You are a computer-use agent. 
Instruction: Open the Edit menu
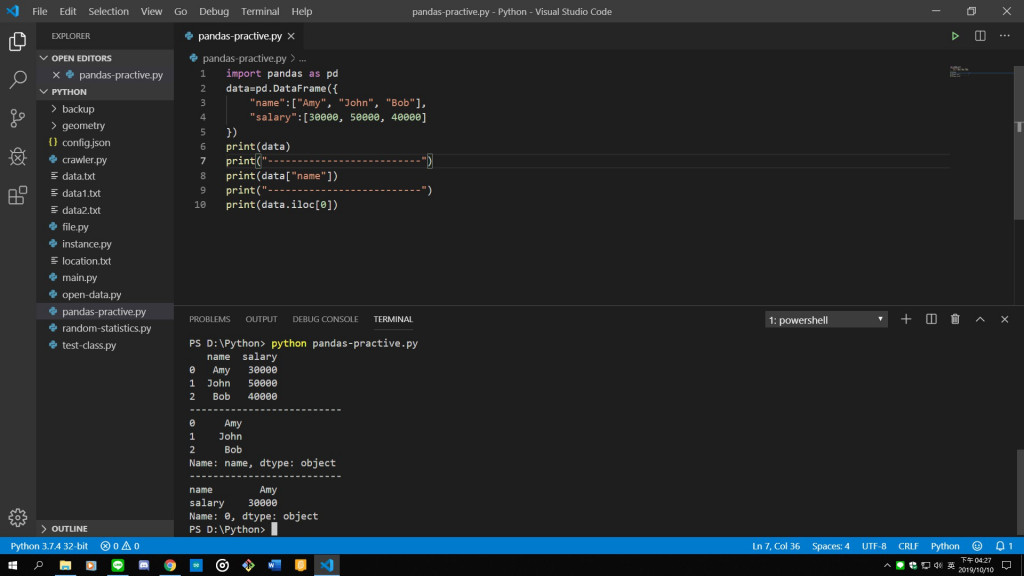click(x=67, y=11)
